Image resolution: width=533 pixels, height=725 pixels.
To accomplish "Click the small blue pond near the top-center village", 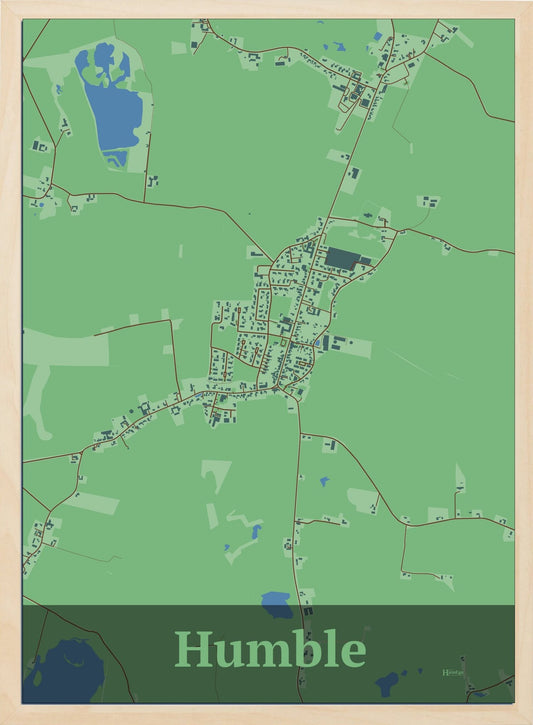I will pyautogui.click(x=337, y=47).
